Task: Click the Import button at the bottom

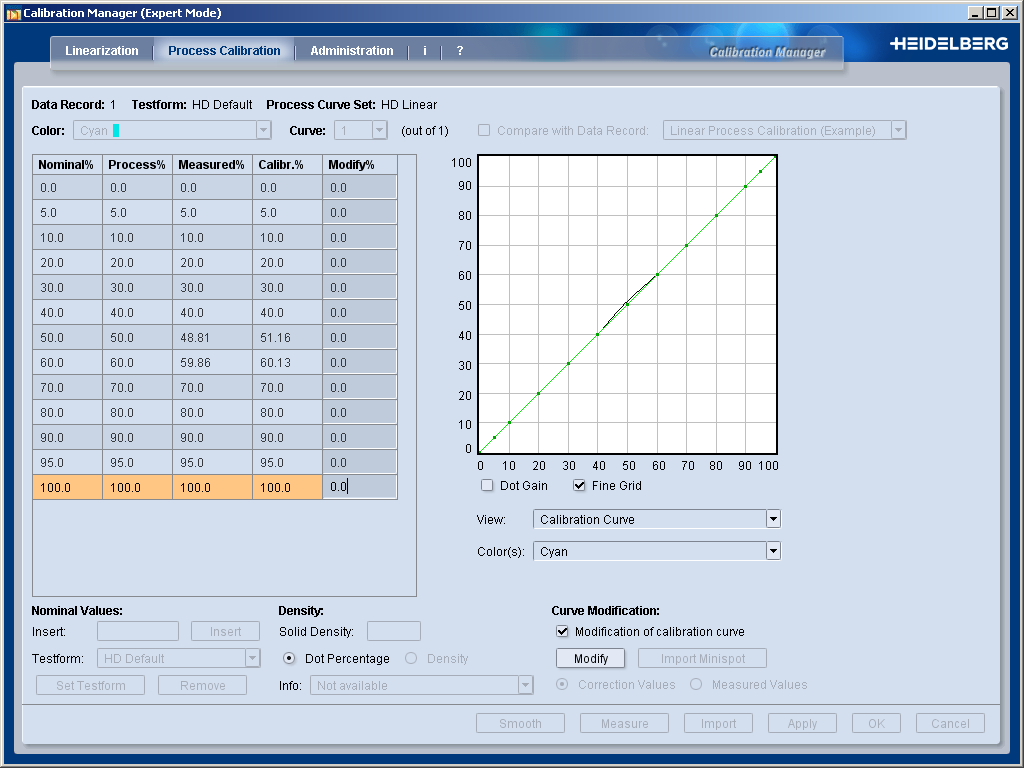Action: coord(718,724)
